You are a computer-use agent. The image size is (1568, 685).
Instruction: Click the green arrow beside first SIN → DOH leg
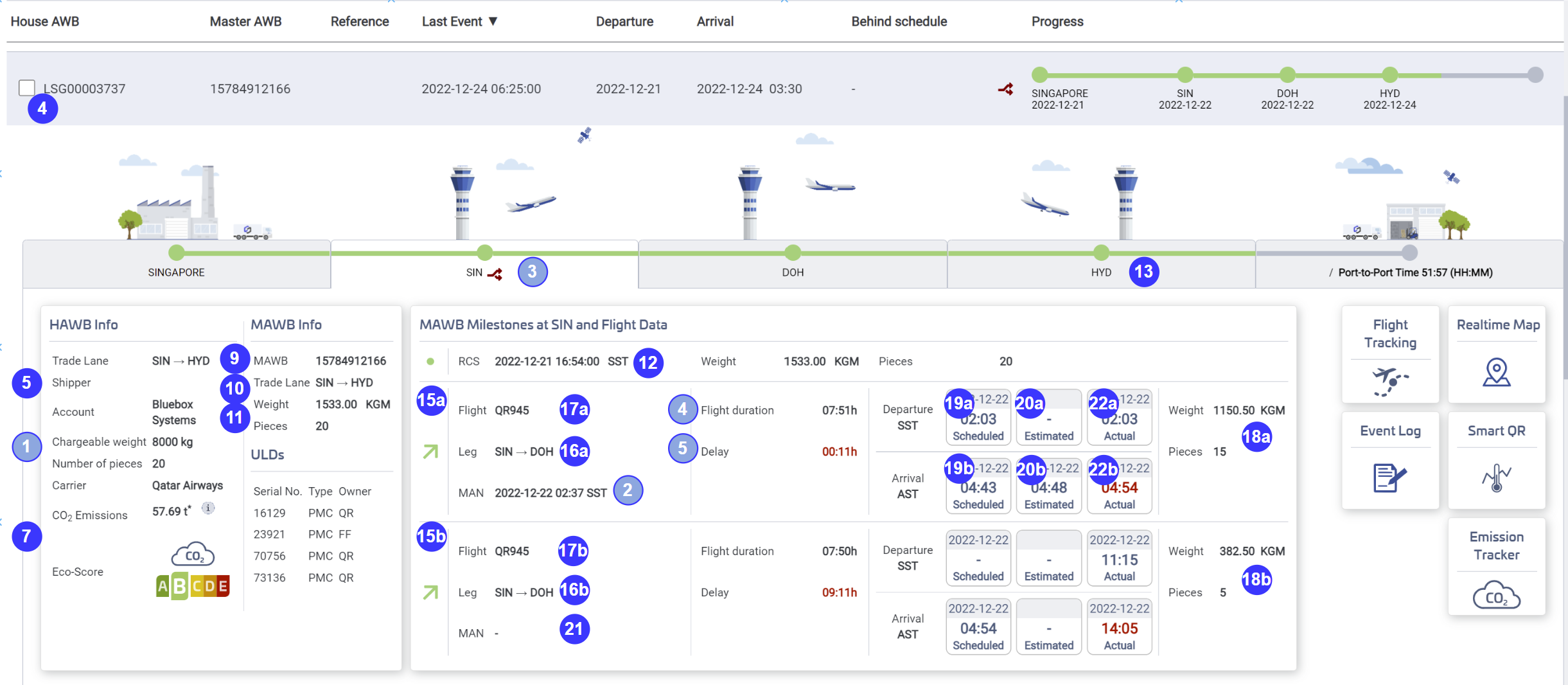point(430,452)
